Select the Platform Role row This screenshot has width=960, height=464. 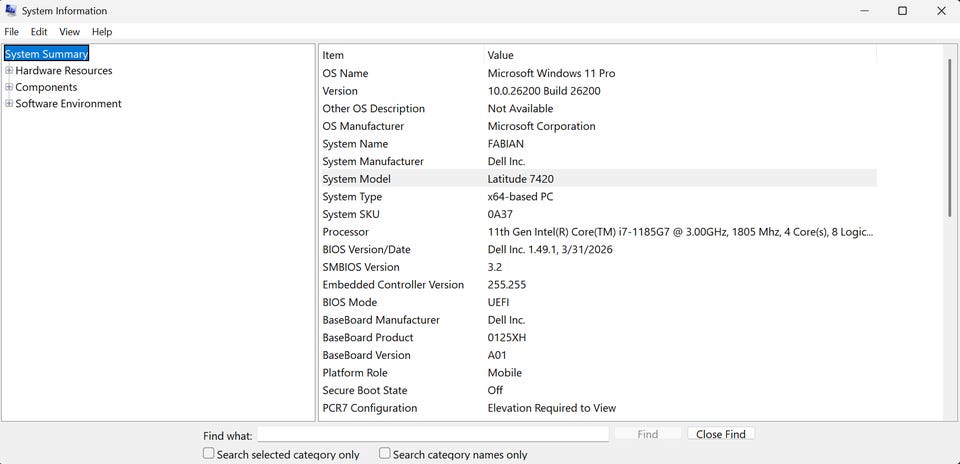(x=598, y=373)
